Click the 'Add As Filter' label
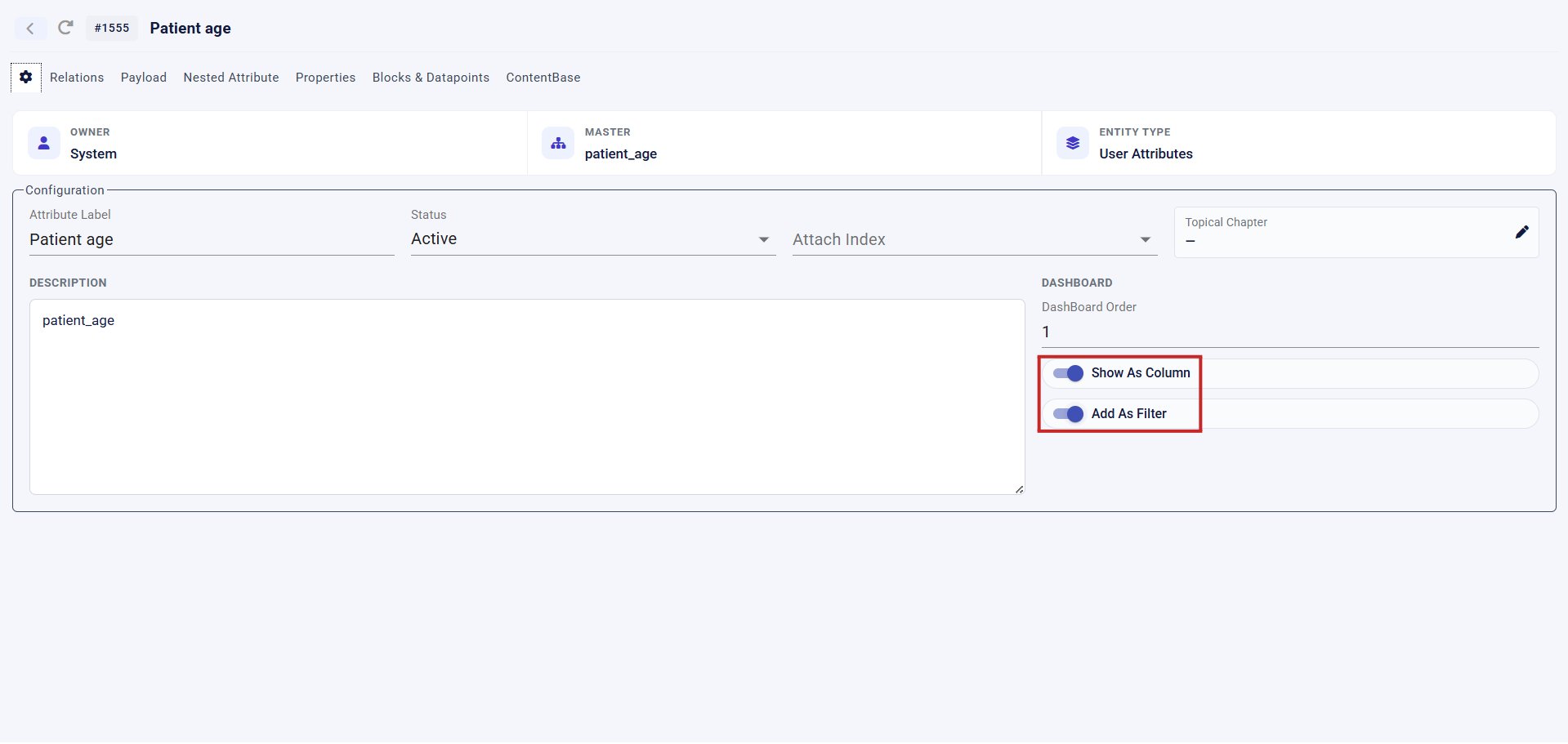Viewport: 1568px width, 744px height. pos(1129,414)
